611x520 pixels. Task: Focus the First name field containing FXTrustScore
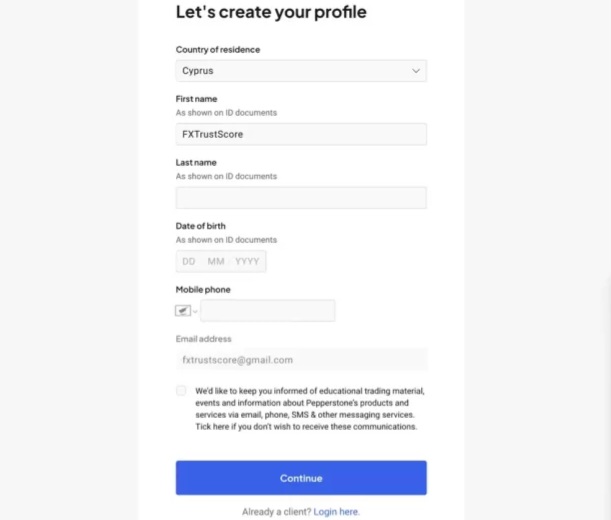pos(300,134)
